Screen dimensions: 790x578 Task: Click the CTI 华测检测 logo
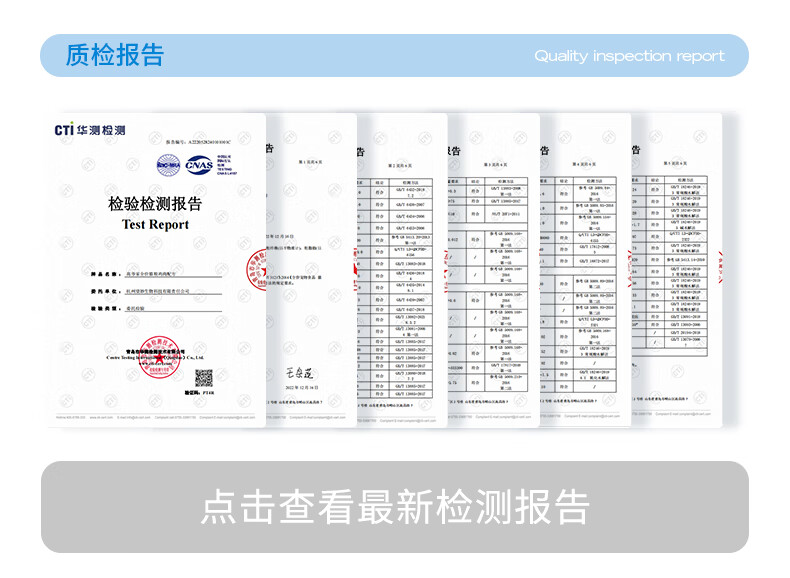coord(90,130)
